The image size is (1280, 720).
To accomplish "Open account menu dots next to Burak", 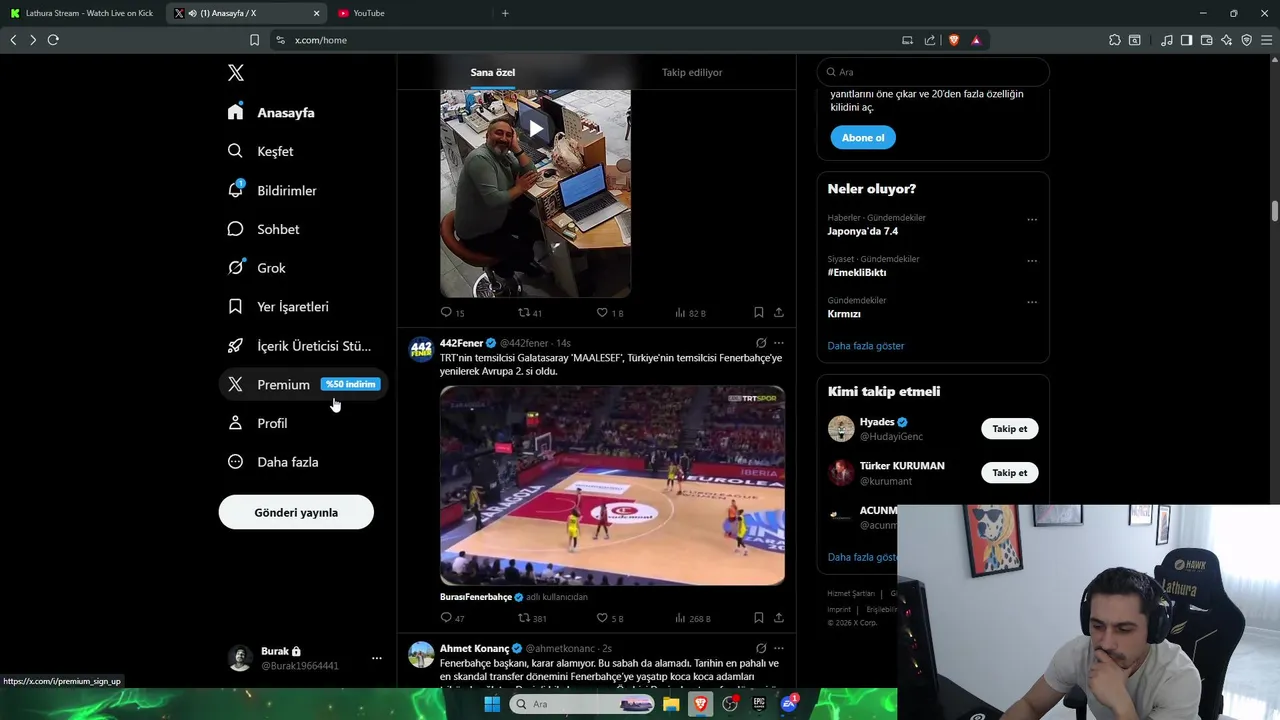I will (x=377, y=658).
